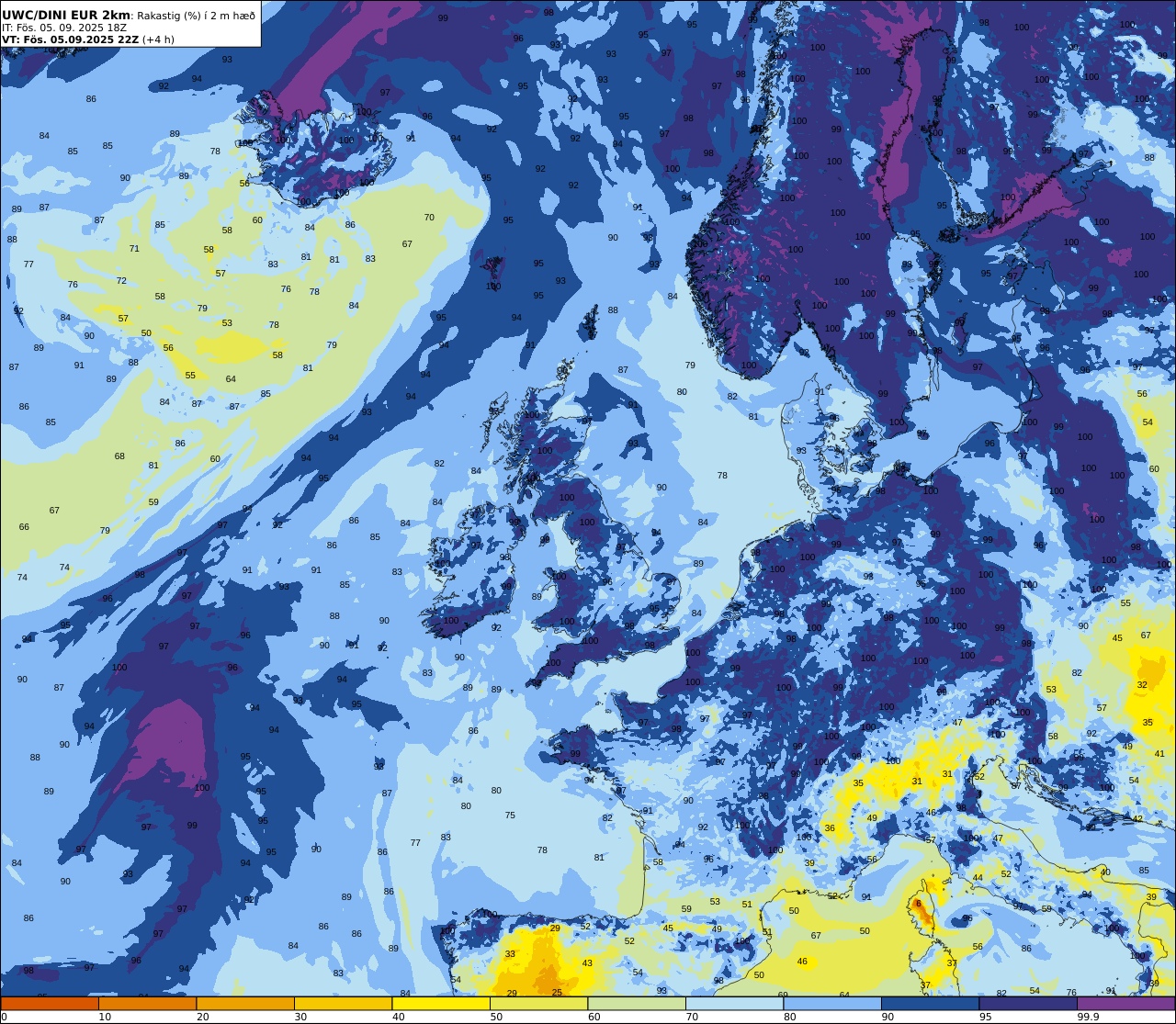Click the map value 36 over the Alps
Screen dimensions: 1176x1024
click(x=830, y=828)
